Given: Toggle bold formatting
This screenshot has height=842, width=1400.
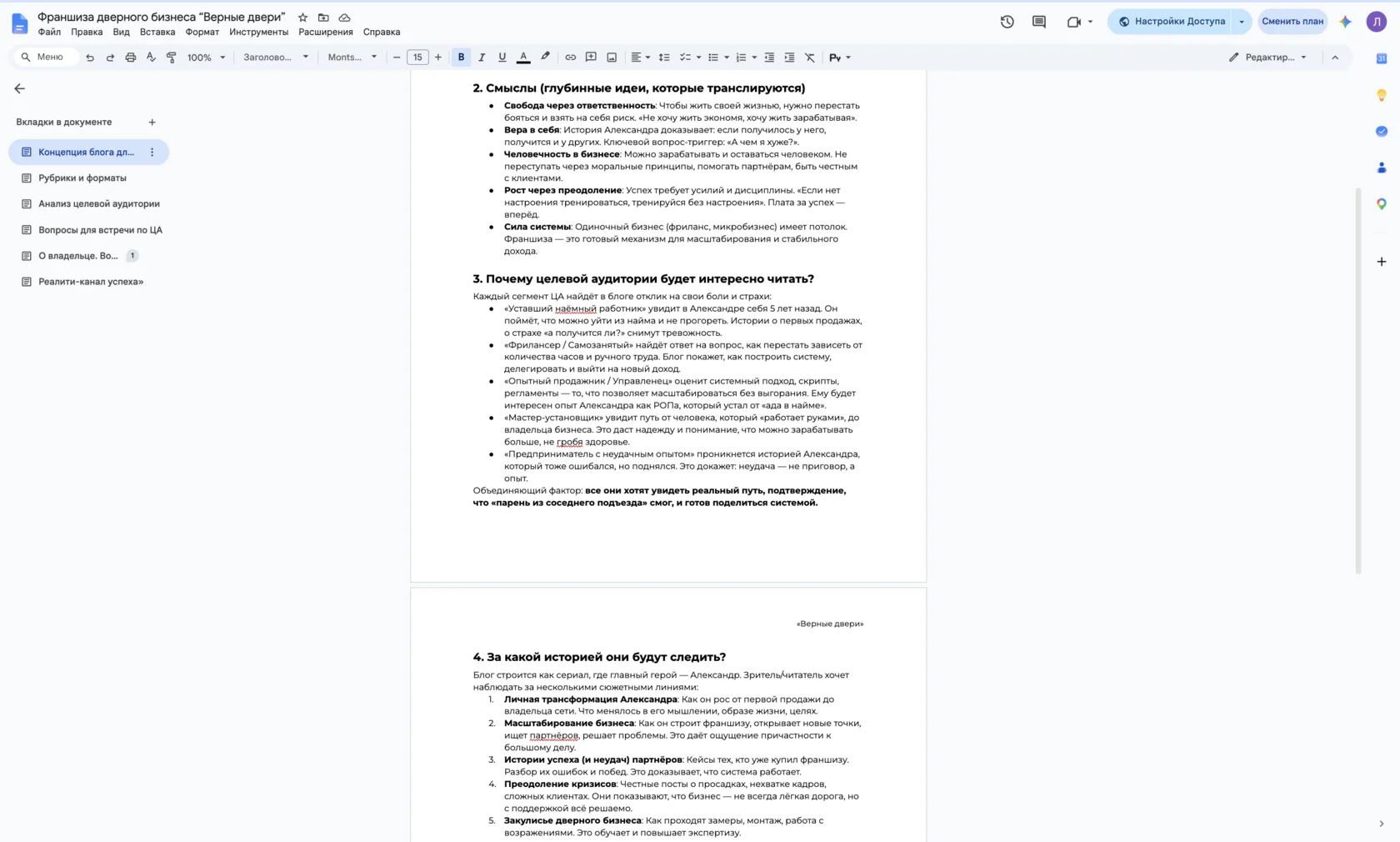Looking at the screenshot, I should (x=461, y=58).
